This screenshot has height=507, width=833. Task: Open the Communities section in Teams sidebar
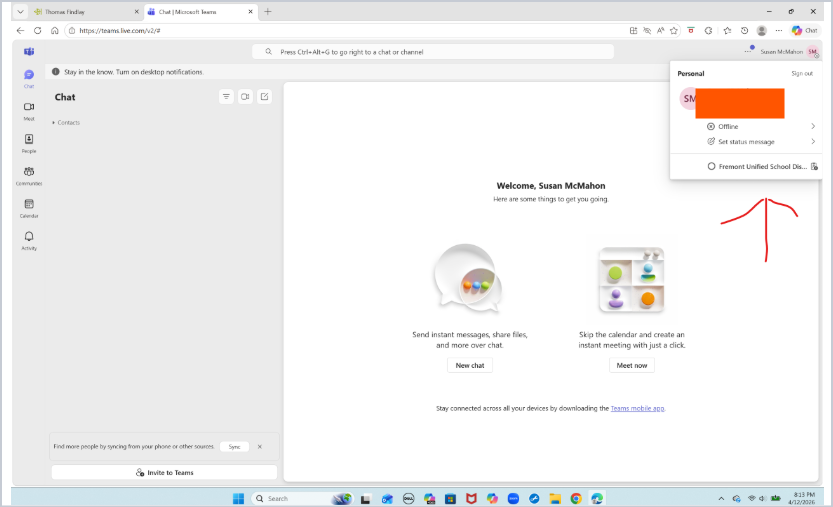(29, 175)
